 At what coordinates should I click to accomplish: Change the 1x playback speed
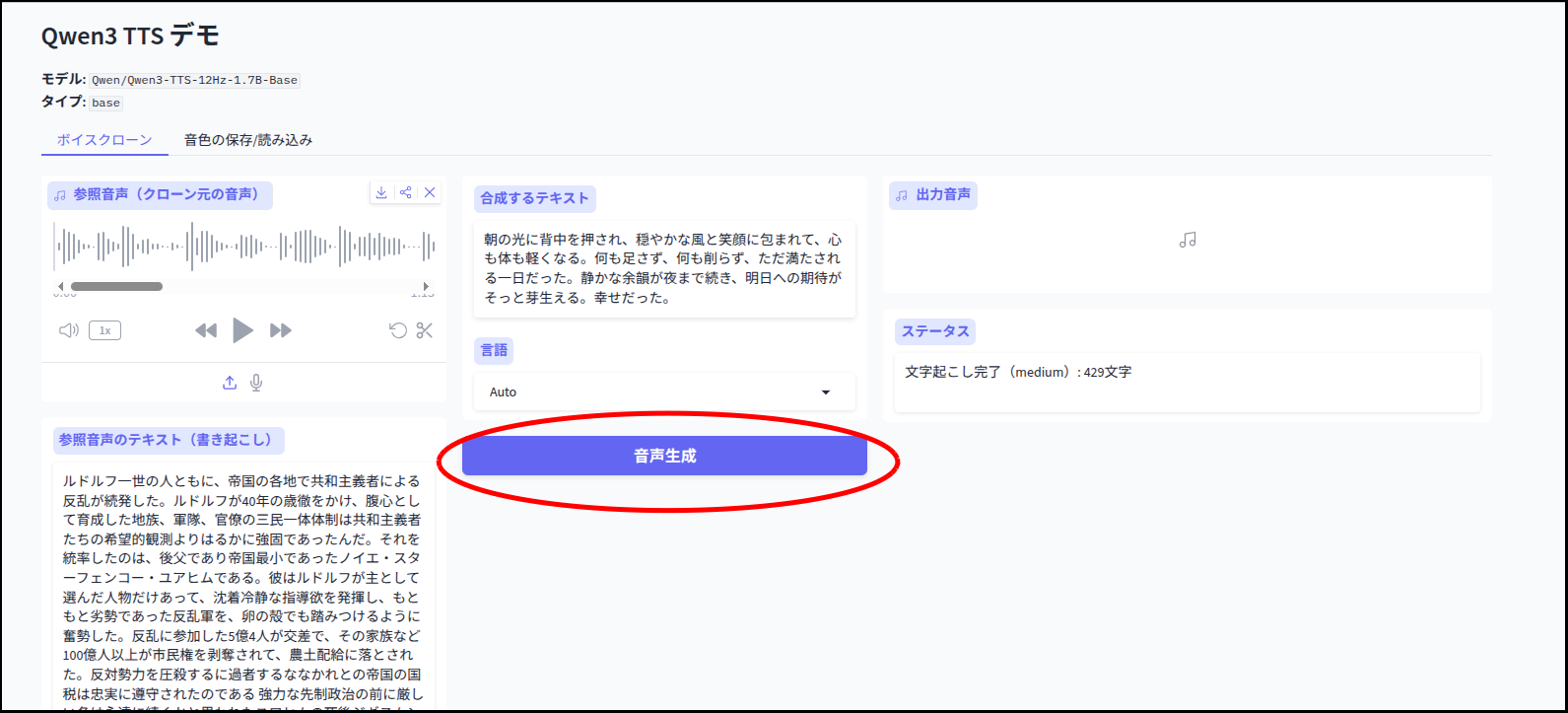(x=104, y=330)
